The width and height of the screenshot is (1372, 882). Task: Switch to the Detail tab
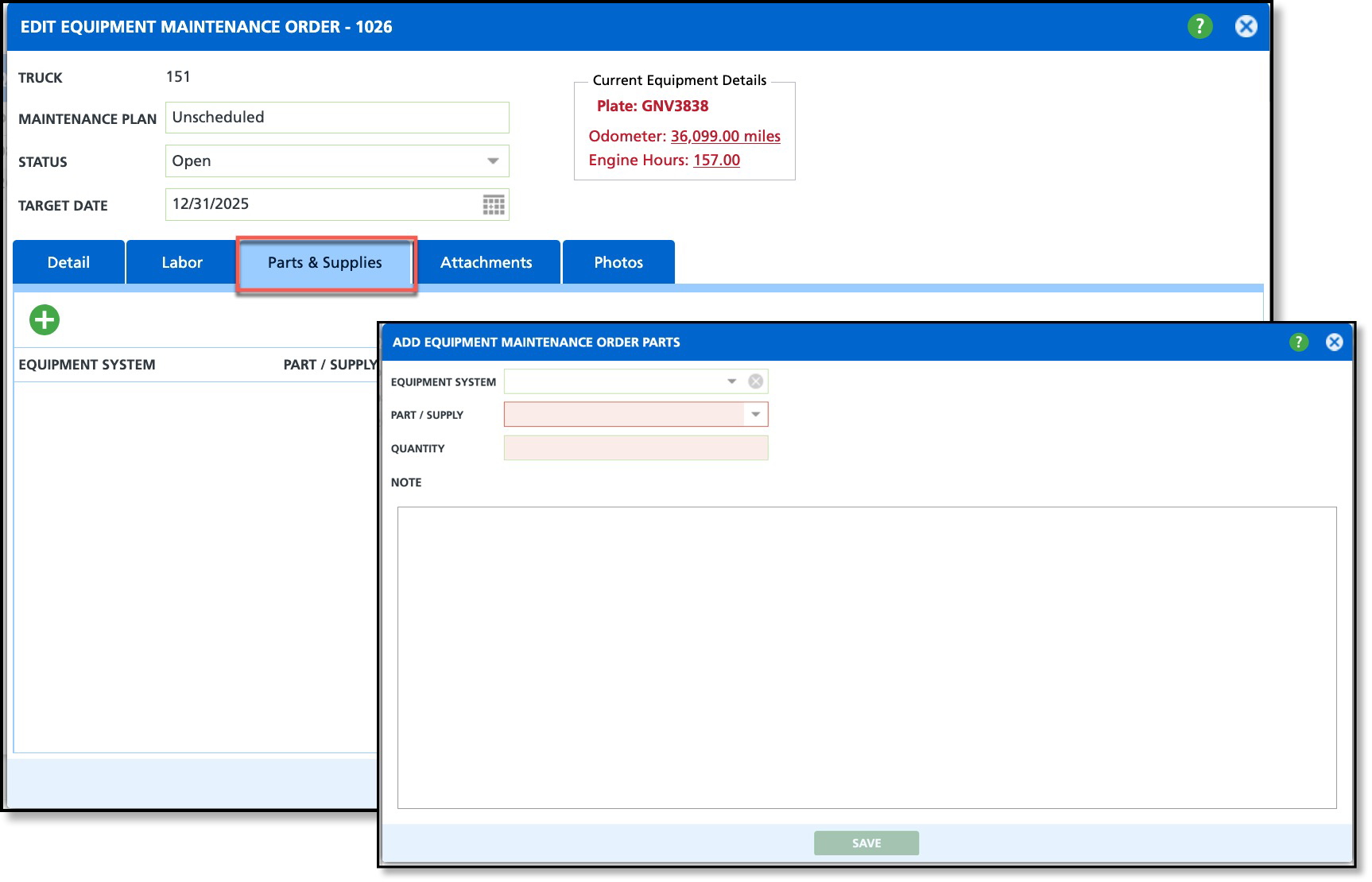pyautogui.click(x=68, y=262)
